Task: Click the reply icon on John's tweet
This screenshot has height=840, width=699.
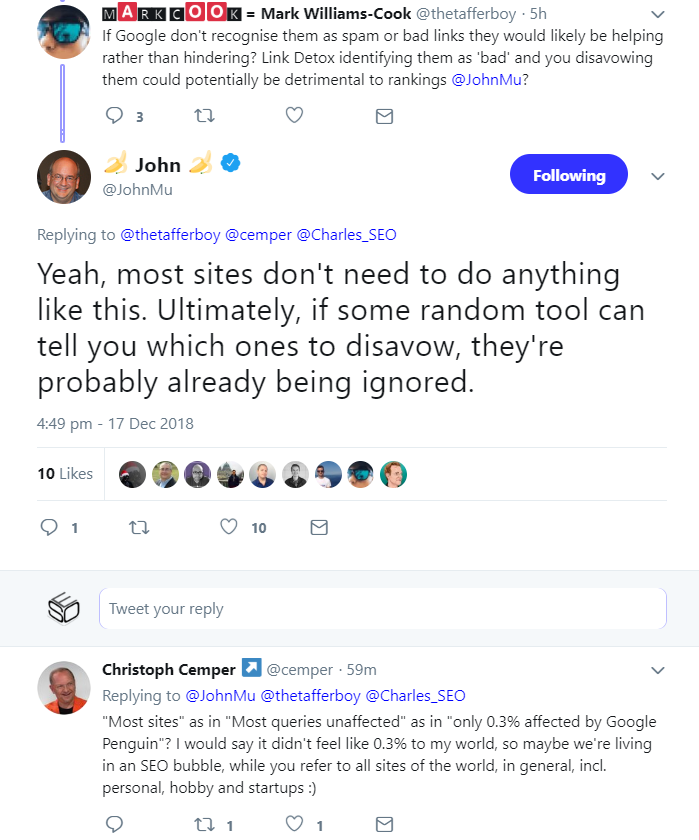Action: (x=51, y=527)
